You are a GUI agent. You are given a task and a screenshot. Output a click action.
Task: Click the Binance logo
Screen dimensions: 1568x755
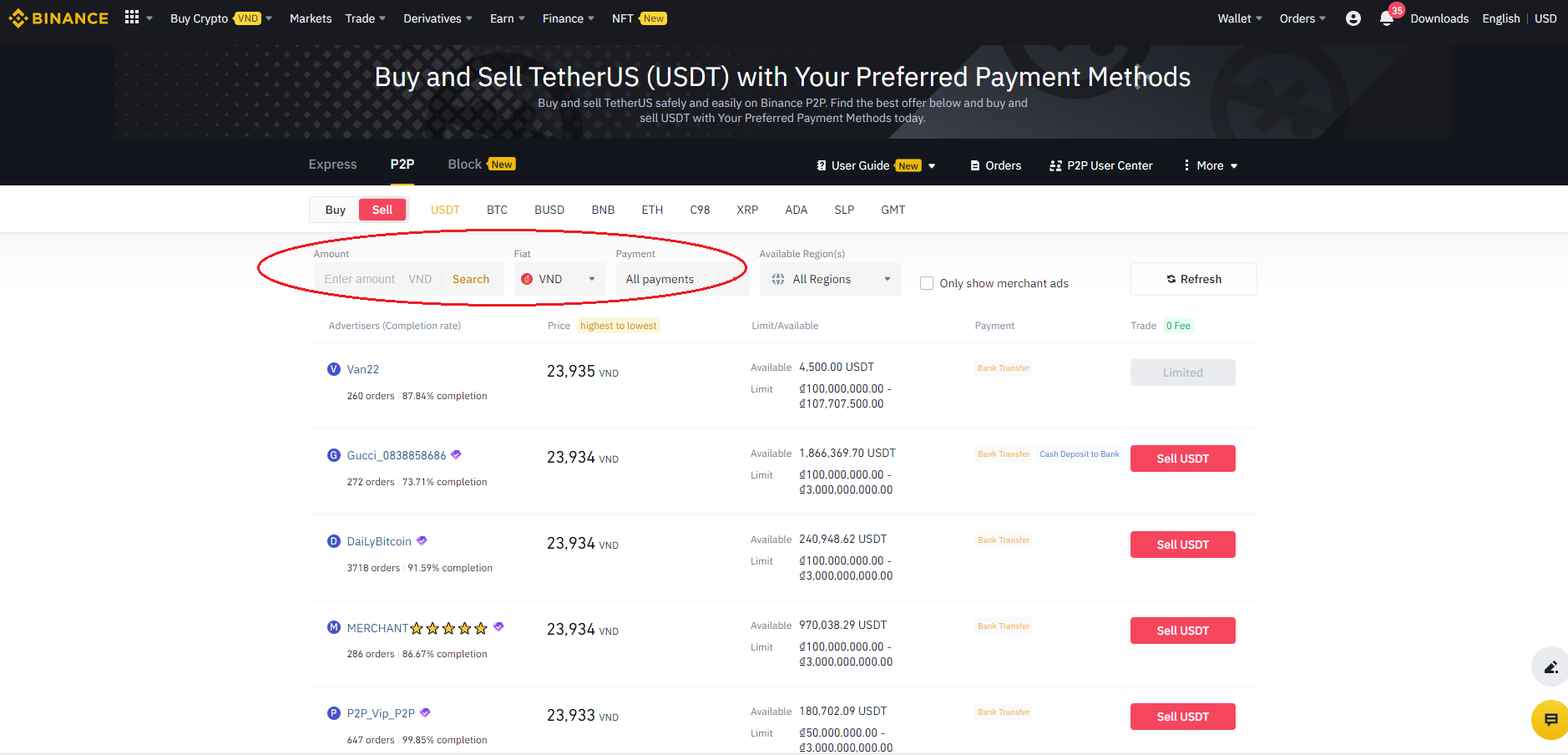coord(58,18)
